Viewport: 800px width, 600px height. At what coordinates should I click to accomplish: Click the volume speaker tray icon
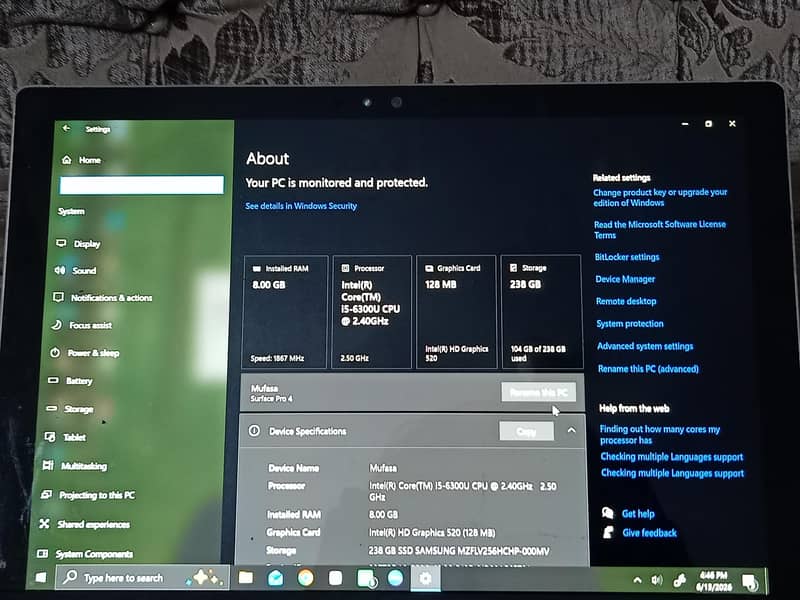(657, 580)
